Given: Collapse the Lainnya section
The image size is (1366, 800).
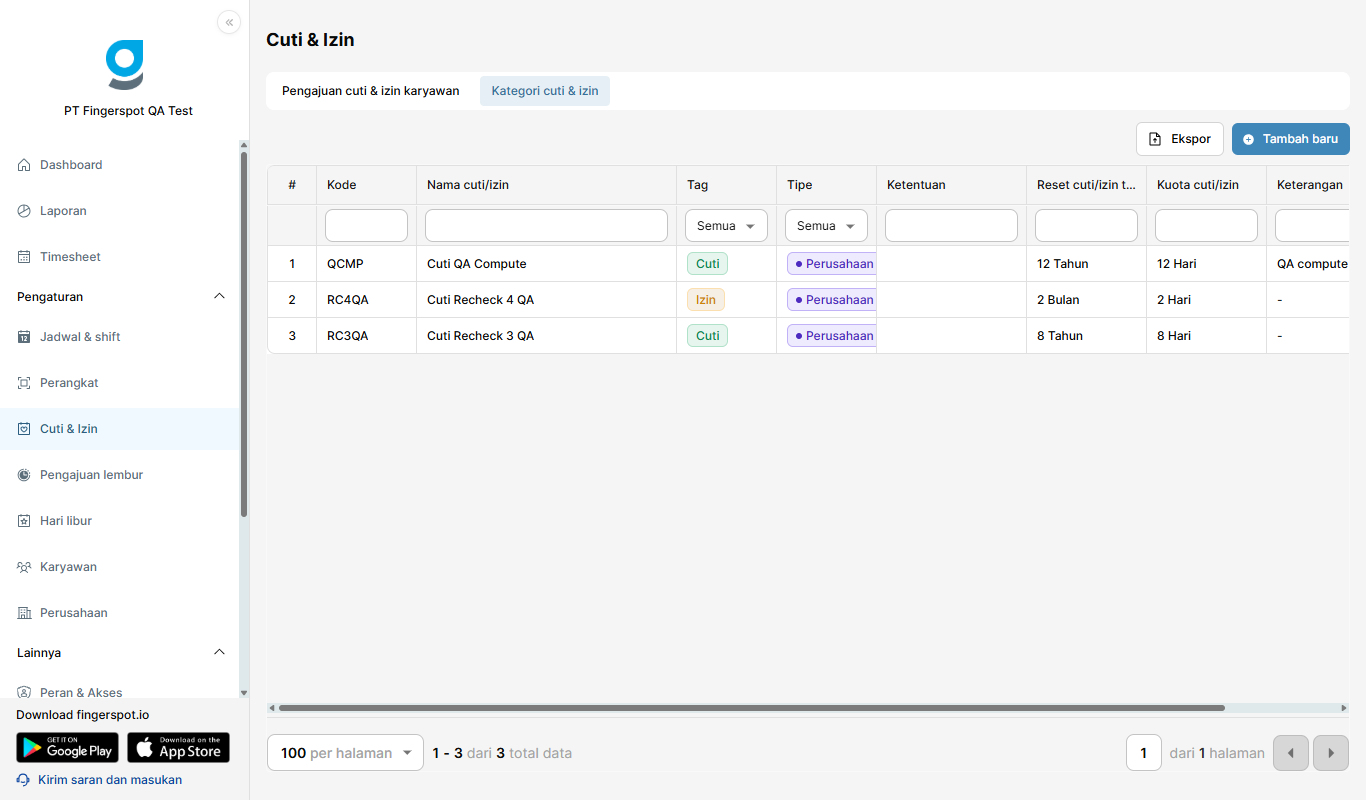Looking at the screenshot, I should [220, 653].
